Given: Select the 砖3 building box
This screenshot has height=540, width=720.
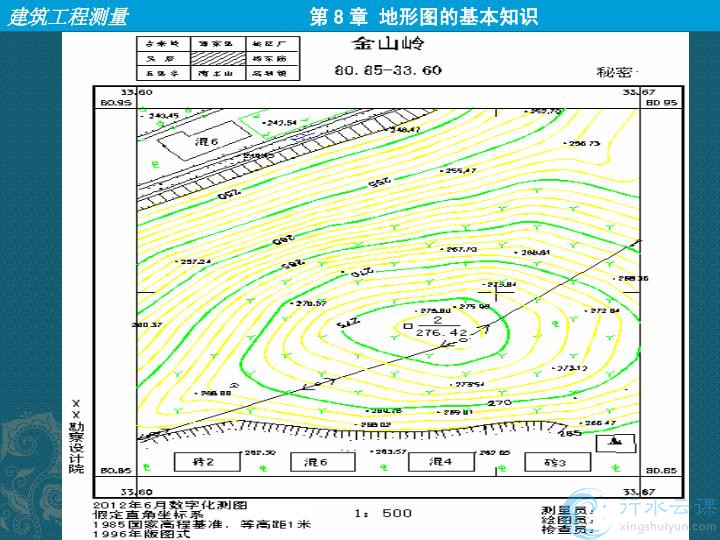Looking at the screenshot, I should [x=555, y=462].
